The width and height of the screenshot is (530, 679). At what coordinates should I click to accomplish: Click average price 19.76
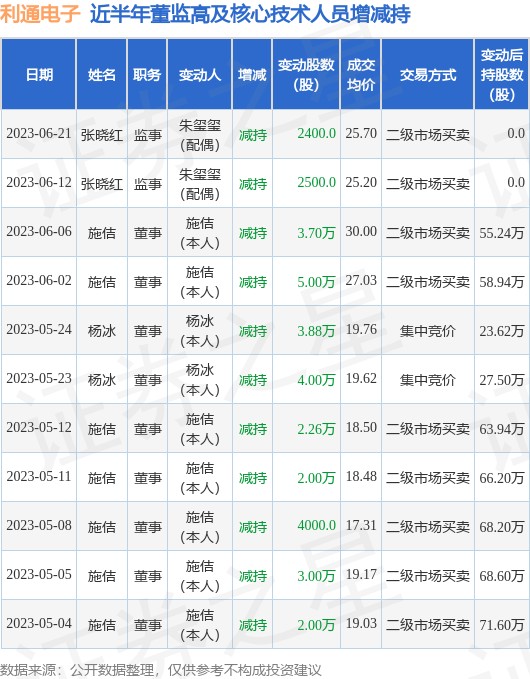pyautogui.click(x=361, y=330)
